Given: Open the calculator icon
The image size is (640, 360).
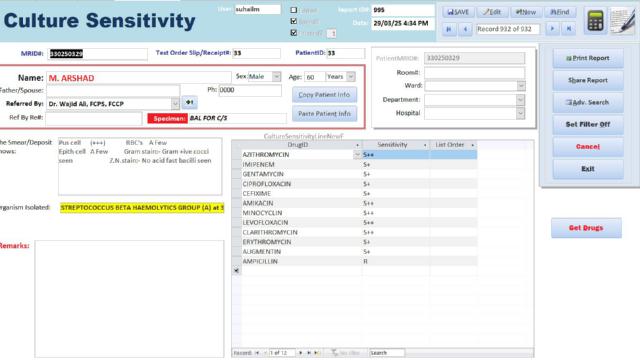Looking at the screenshot, I should tap(595, 20).
